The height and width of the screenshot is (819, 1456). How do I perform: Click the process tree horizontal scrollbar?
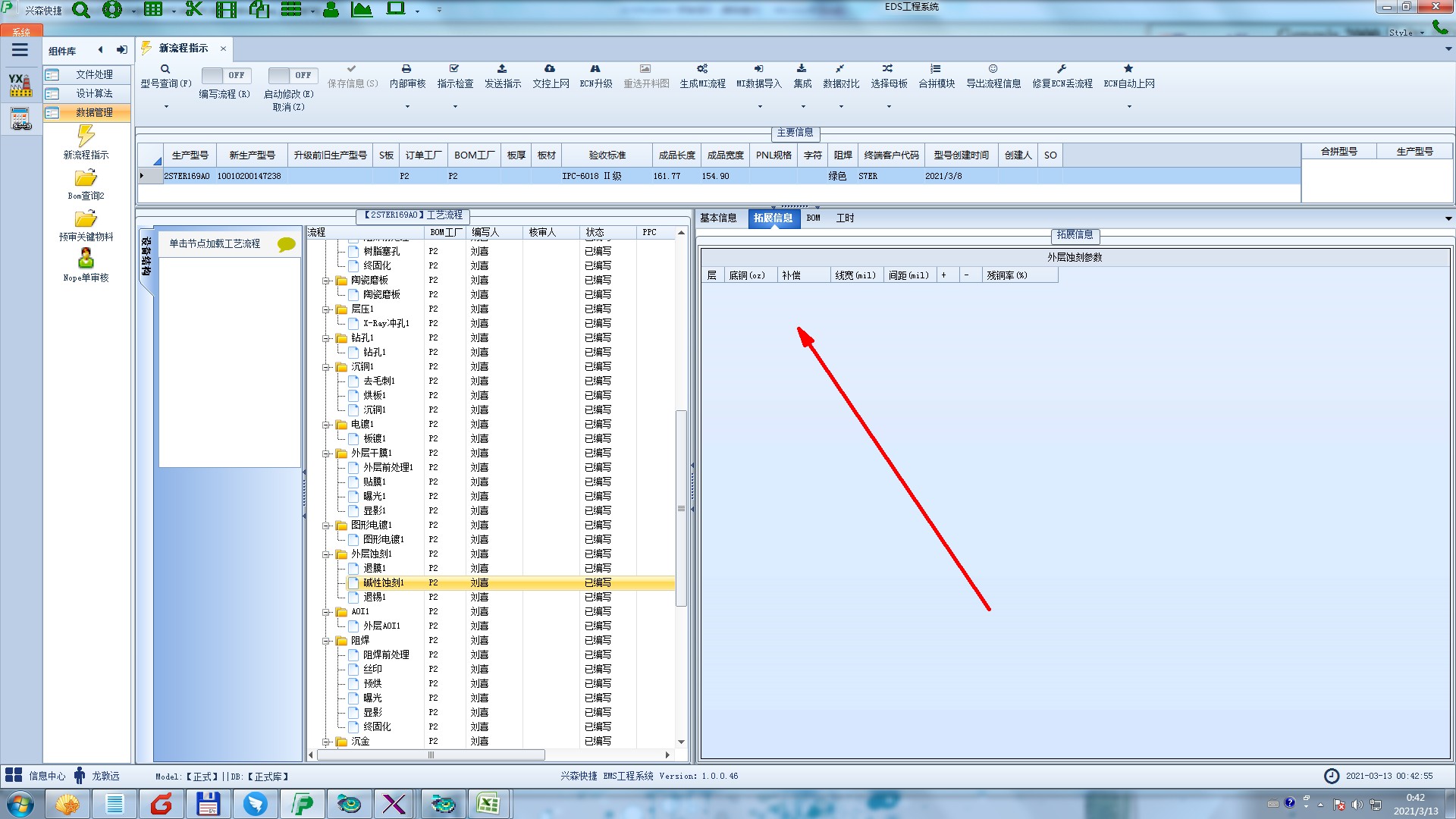(431, 755)
